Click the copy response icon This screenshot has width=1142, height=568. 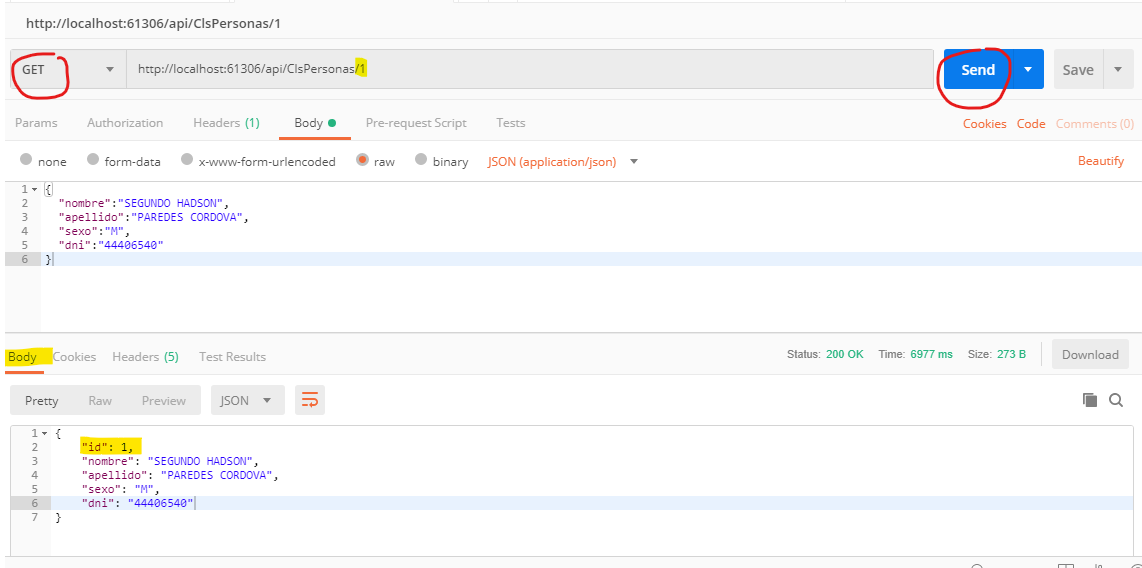tap(1090, 400)
